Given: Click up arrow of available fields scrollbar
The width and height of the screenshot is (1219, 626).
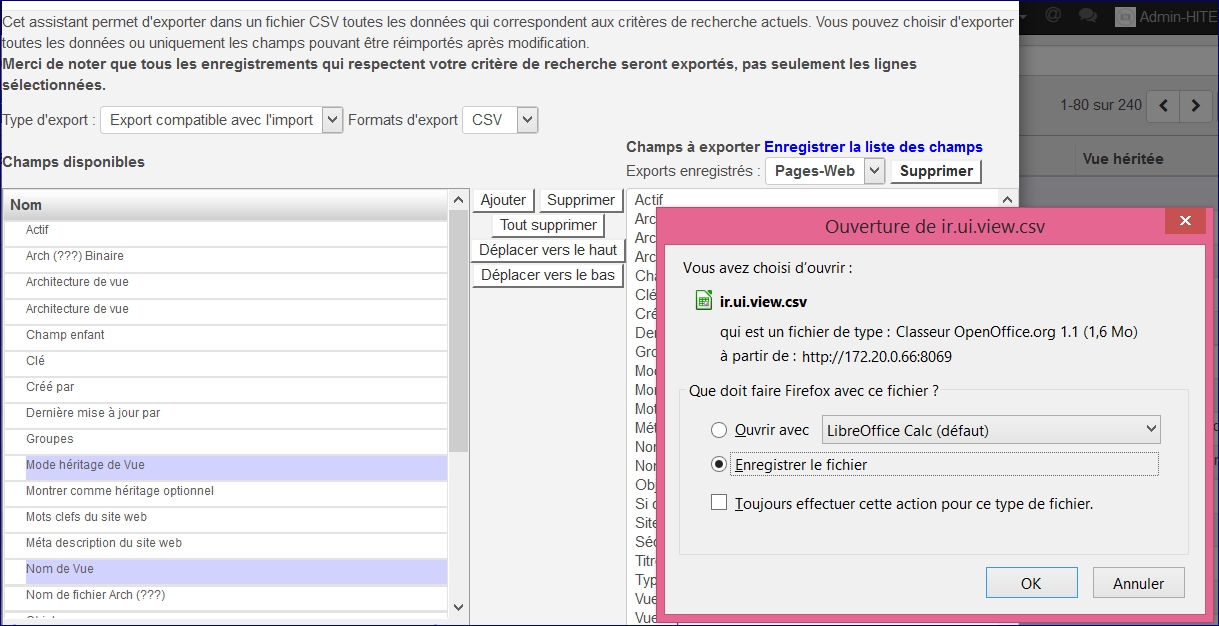Looking at the screenshot, I should (458, 200).
